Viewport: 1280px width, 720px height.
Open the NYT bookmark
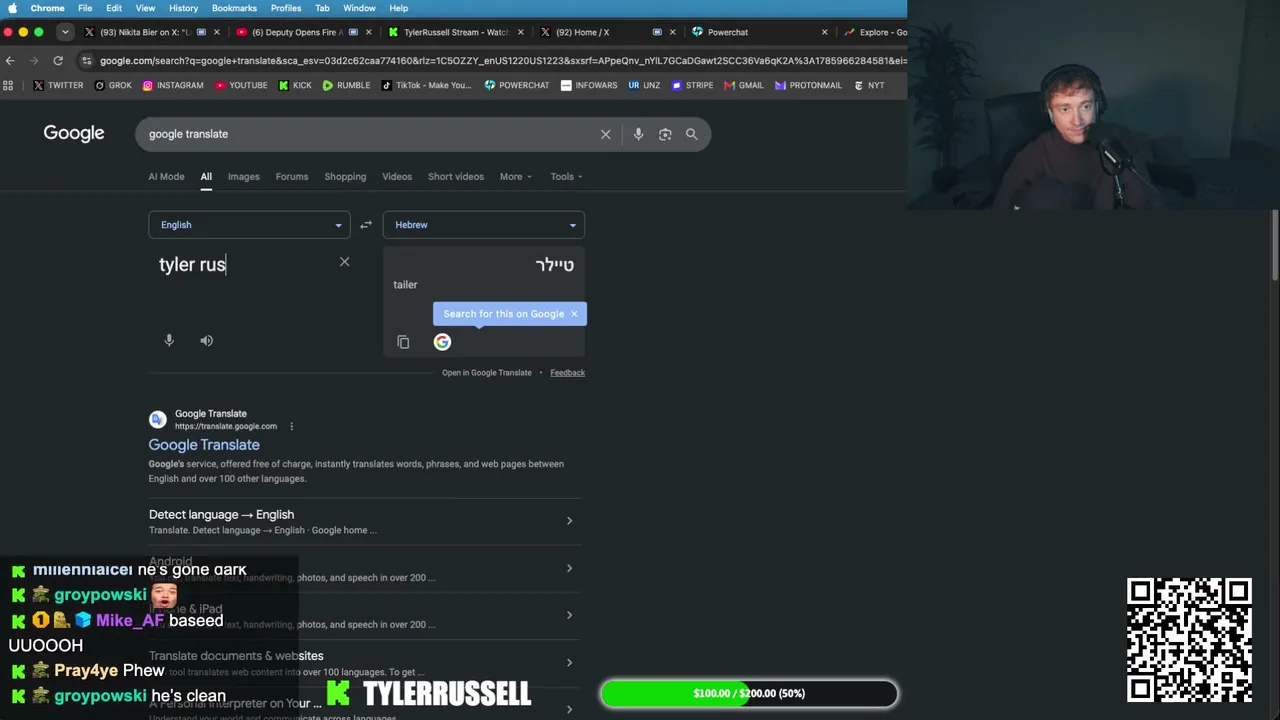point(868,86)
